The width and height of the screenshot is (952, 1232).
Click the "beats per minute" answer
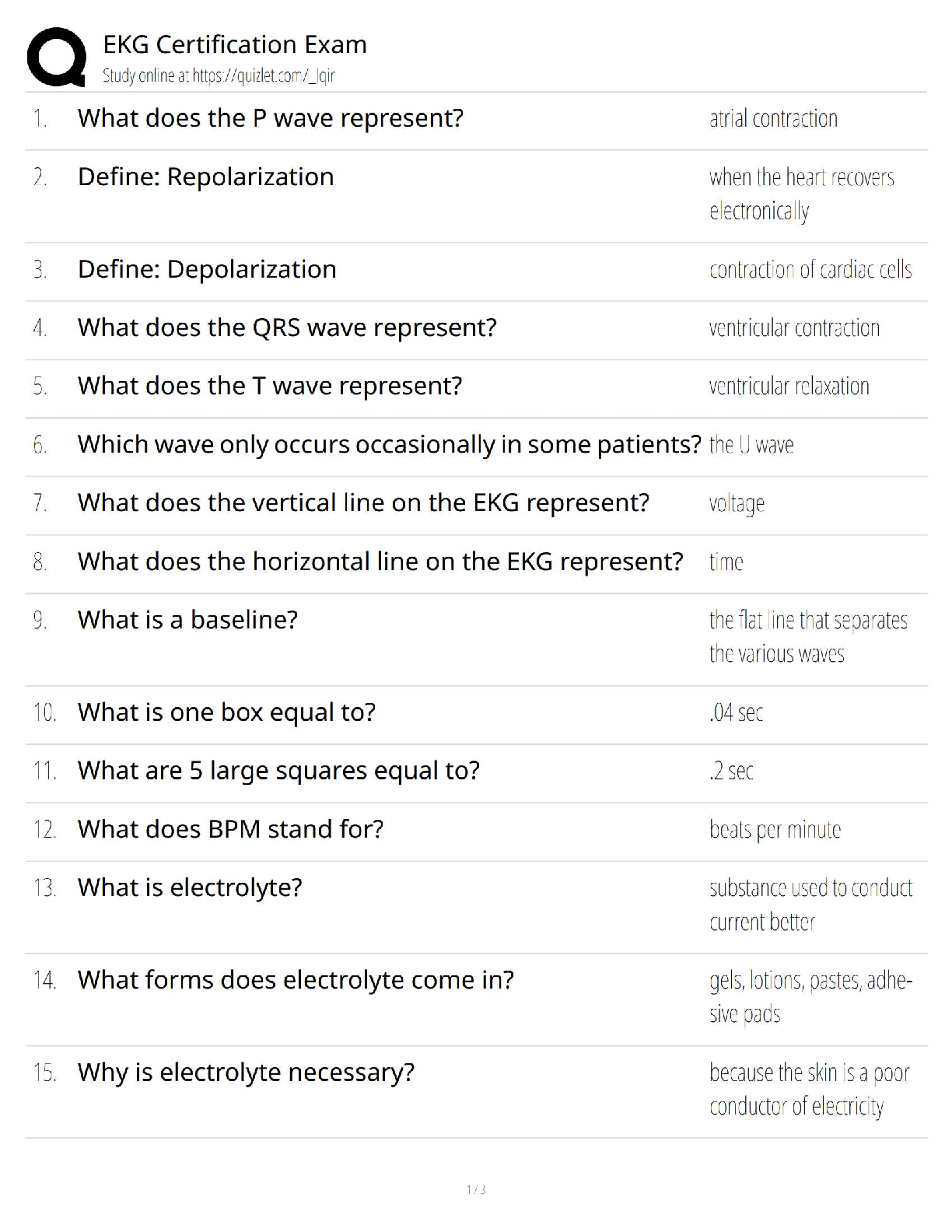click(x=775, y=830)
